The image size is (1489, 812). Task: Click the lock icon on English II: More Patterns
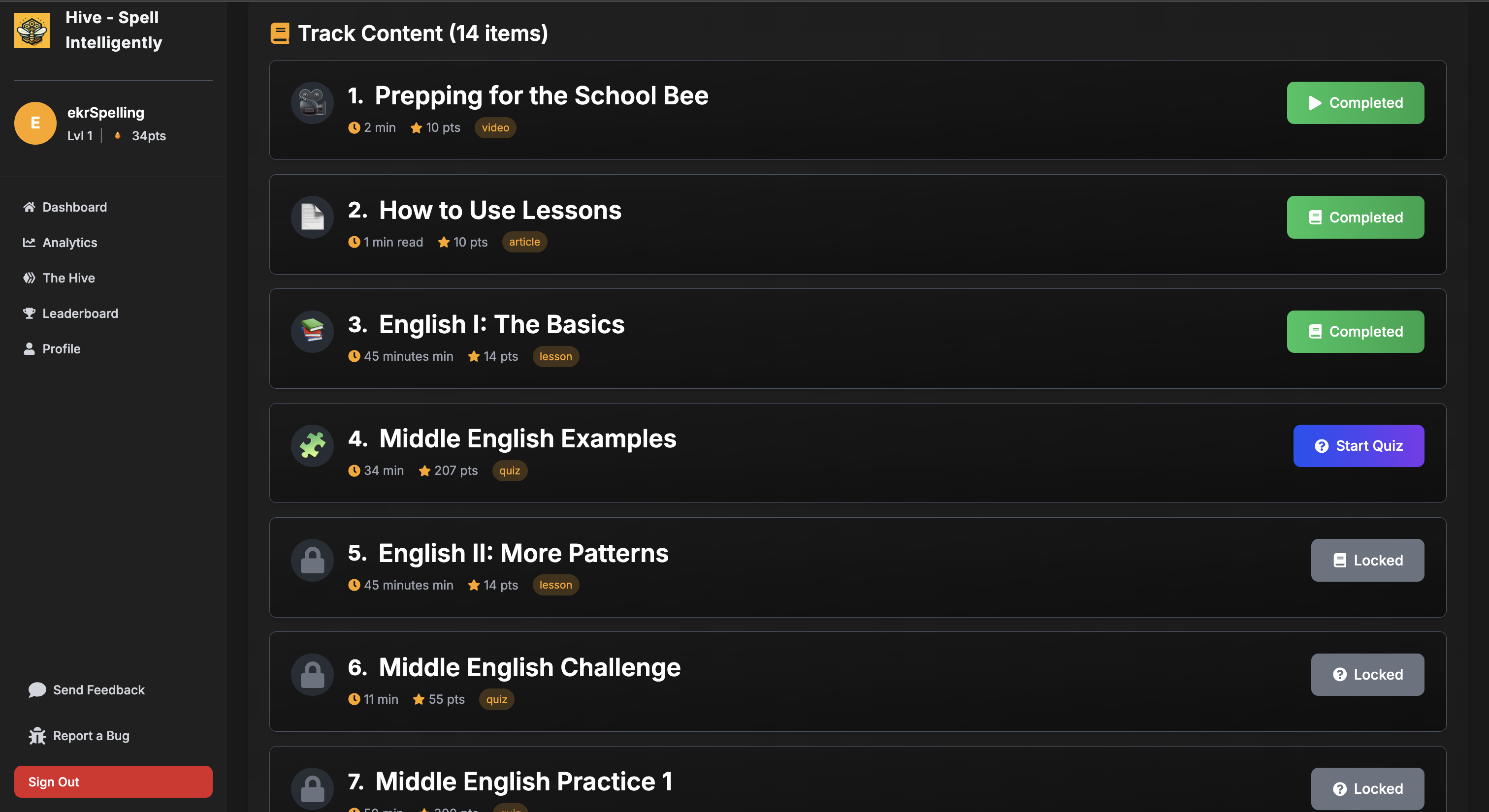coord(312,560)
